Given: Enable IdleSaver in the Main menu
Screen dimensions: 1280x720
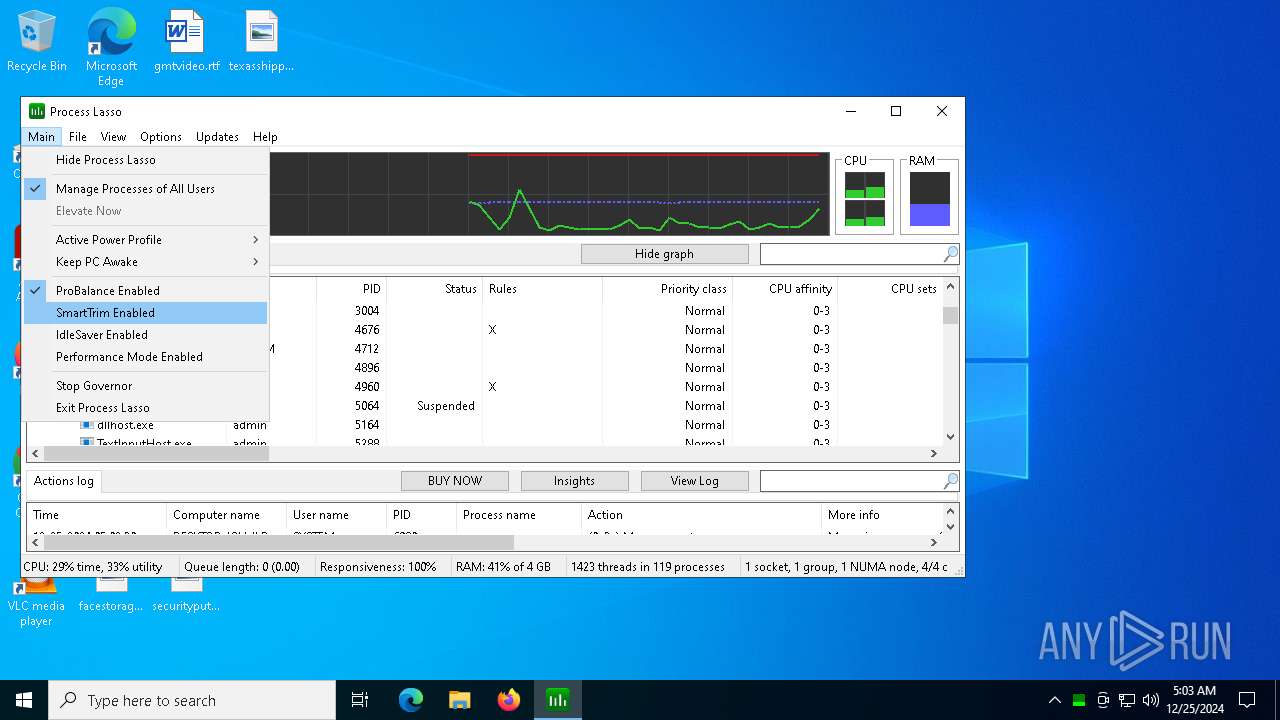Looking at the screenshot, I should tap(146, 335).
